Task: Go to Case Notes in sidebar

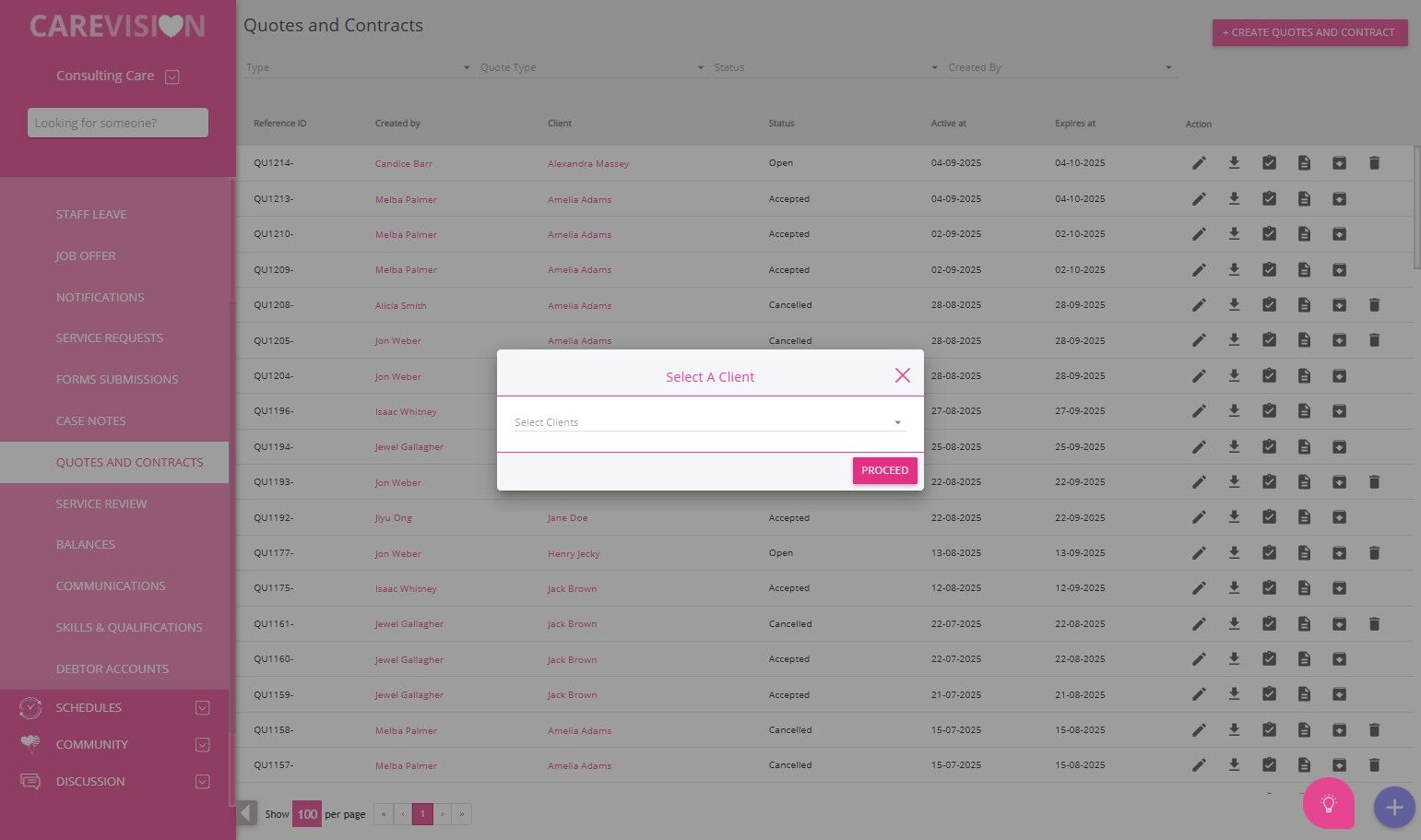Action: pos(90,420)
